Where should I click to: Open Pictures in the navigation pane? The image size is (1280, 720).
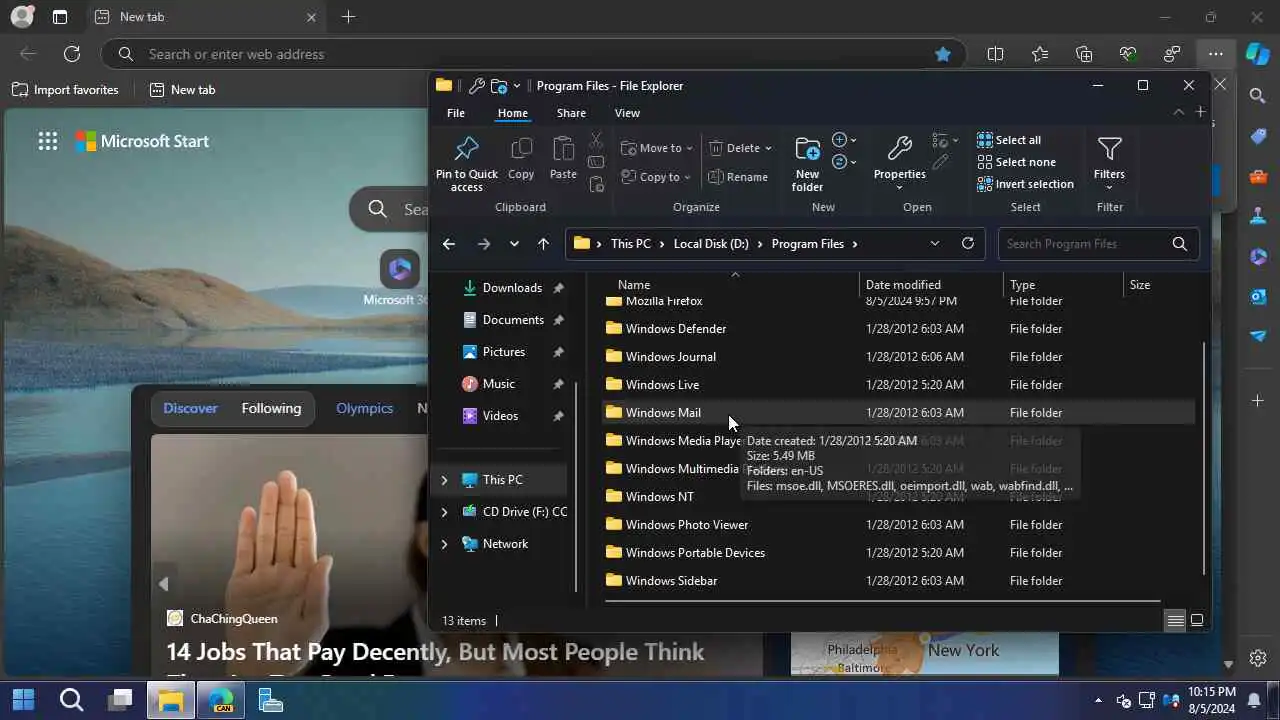(504, 352)
